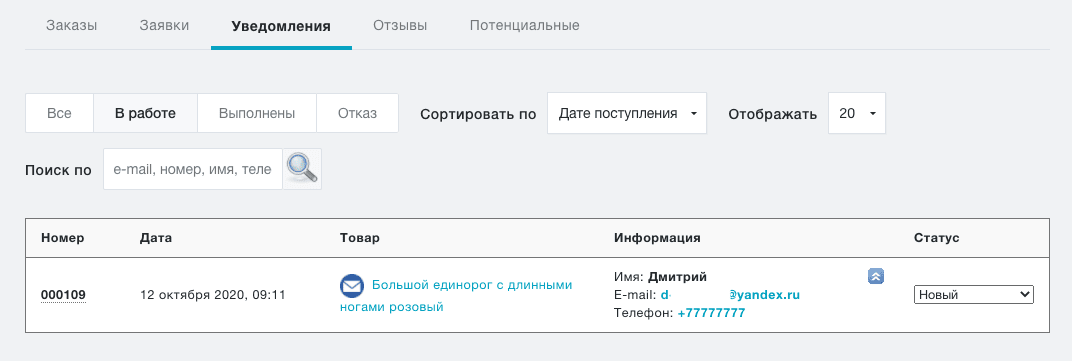The image size is (1072, 361).
Task: Select the Отказ filter button
Action: click(358, 113)
